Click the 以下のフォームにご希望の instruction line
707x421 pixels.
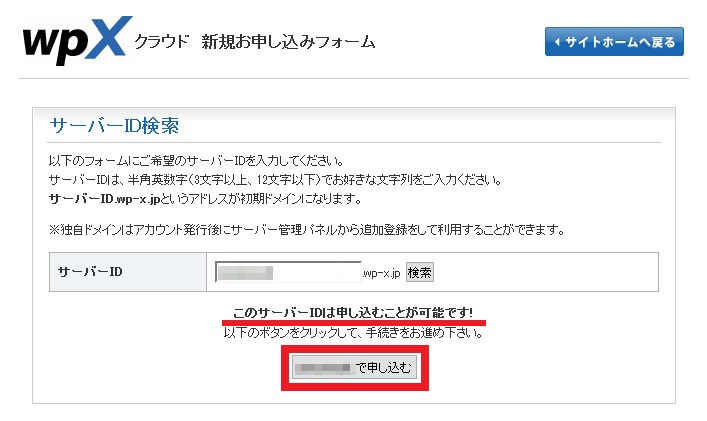[x=197, y=160]
